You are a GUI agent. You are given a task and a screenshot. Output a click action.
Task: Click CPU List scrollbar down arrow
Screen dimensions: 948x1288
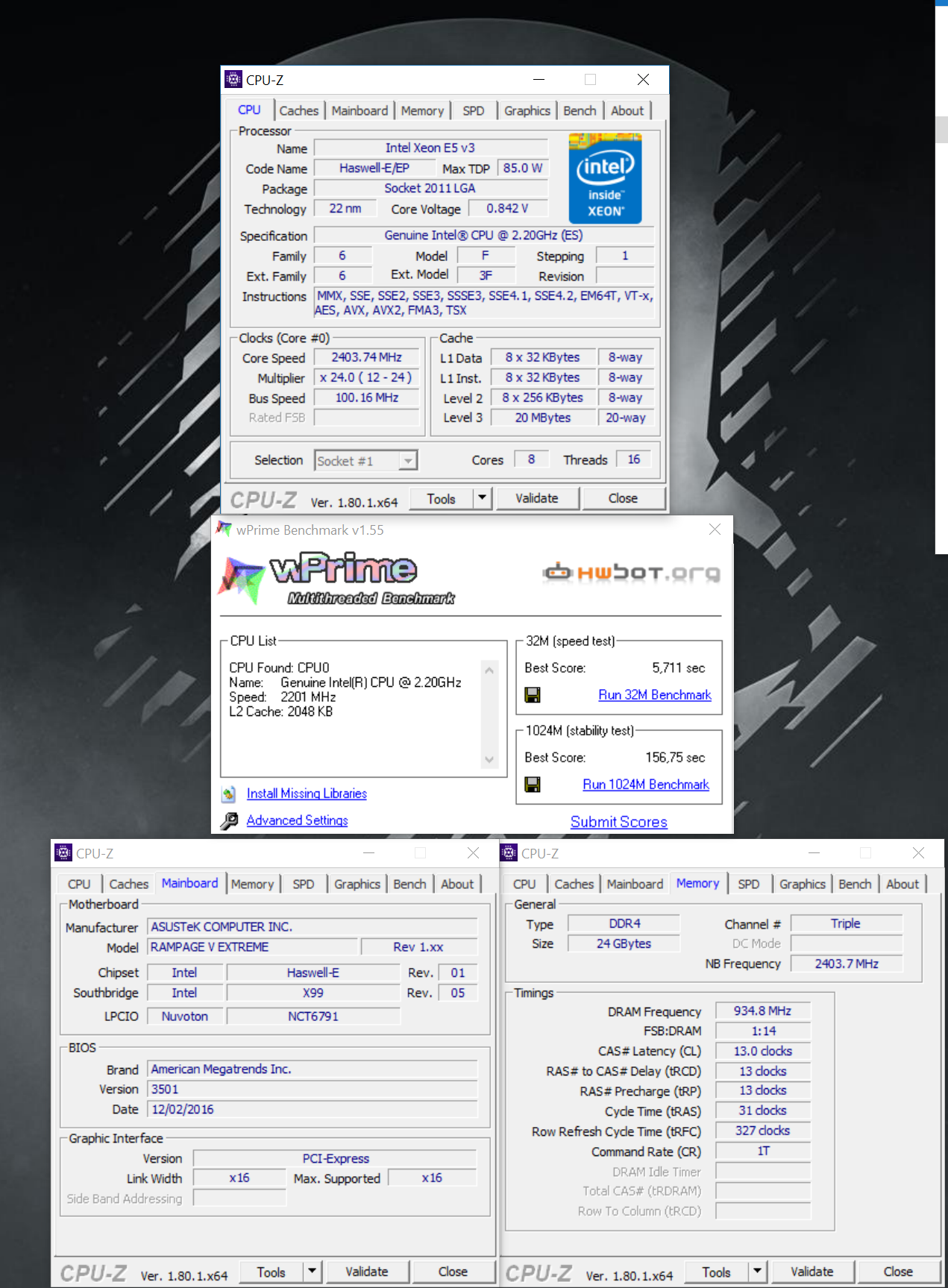pyautogui.click(x=489, y=760)
